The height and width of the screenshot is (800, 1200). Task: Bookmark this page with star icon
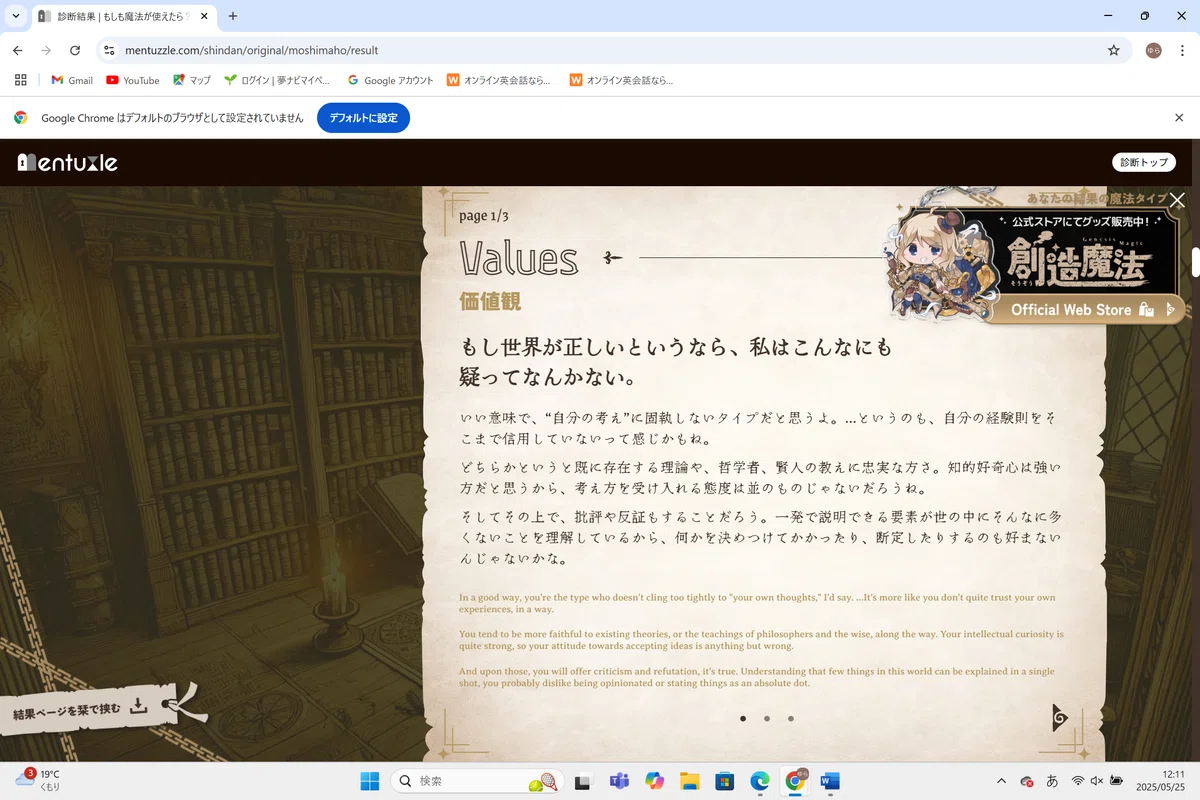click(1113, 50)
